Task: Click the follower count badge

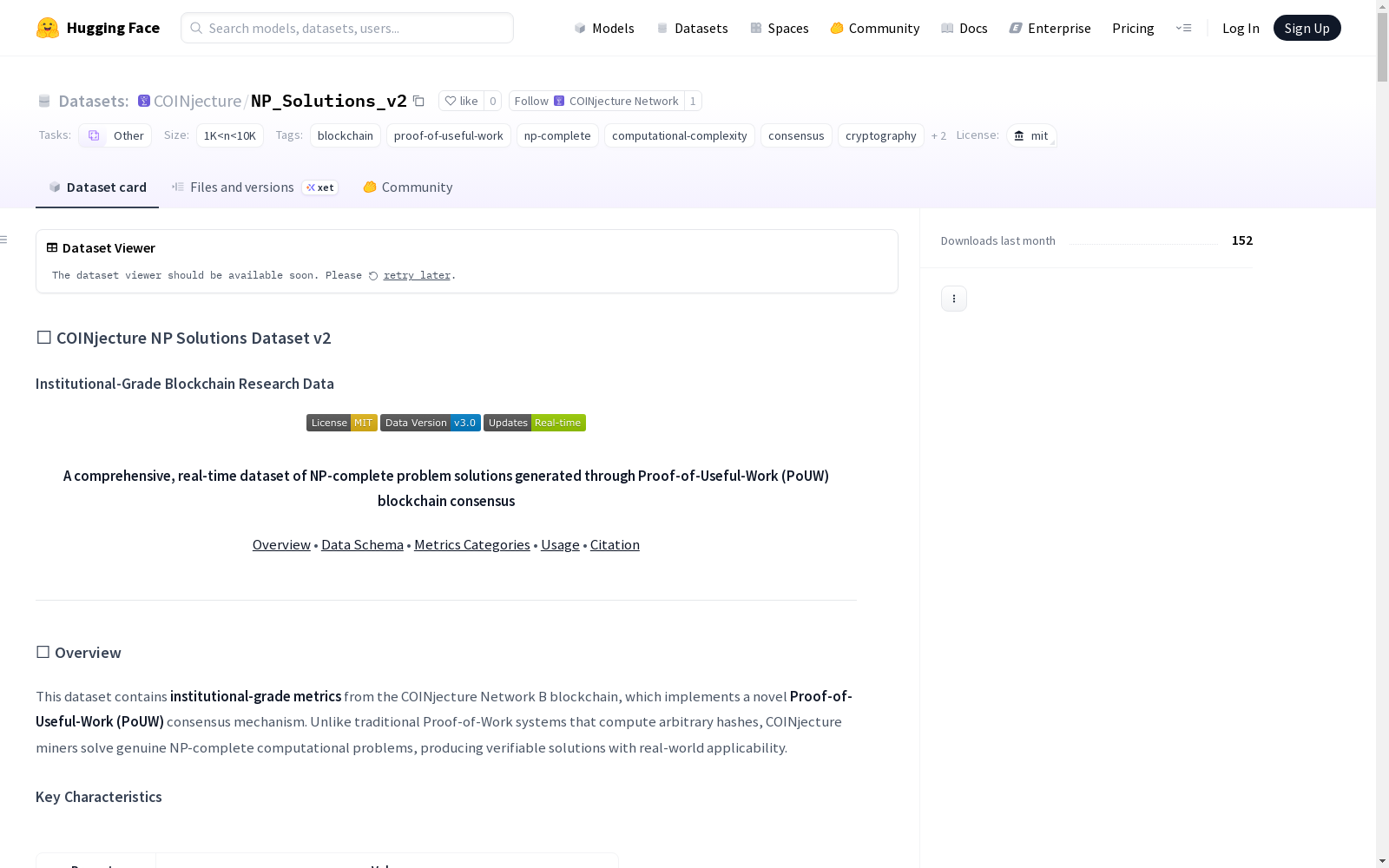Action: point(693,101)
